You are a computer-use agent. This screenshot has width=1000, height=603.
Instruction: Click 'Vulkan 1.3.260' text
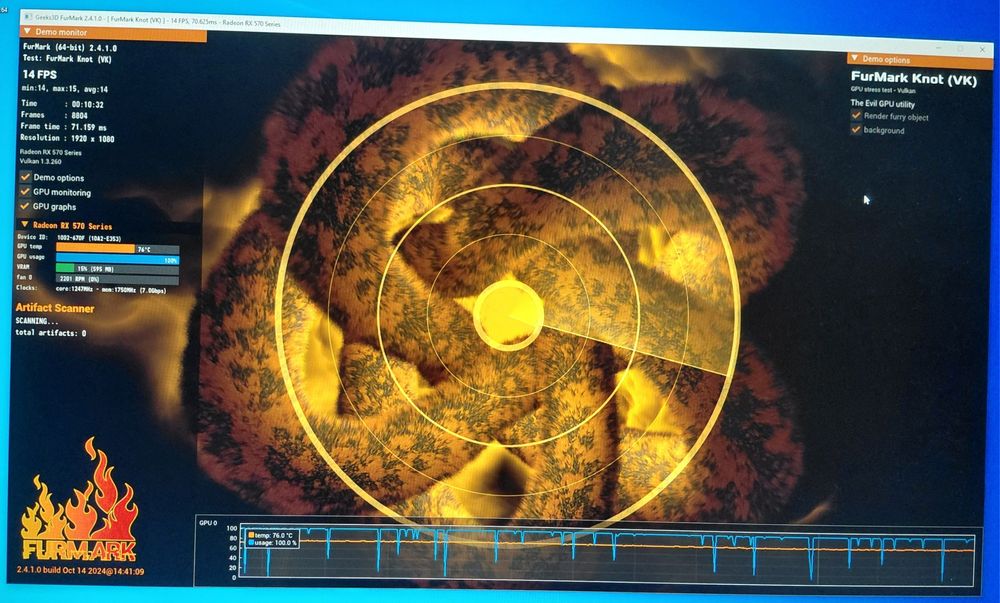coord(40,161)
